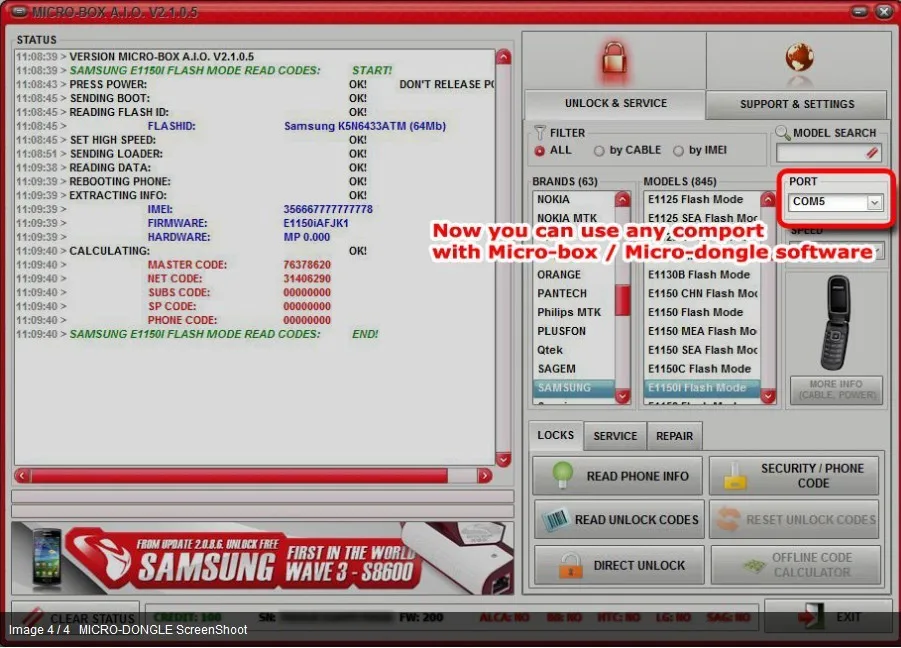
Task: Click the horizontal red scrollbar thumb in the log
Action: click(239, 476)
